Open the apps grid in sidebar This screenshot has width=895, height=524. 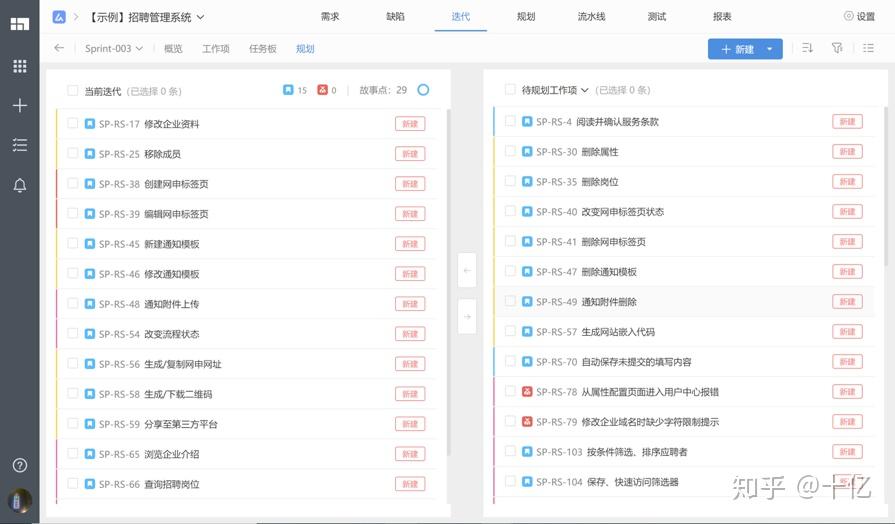tap(19, 66)
